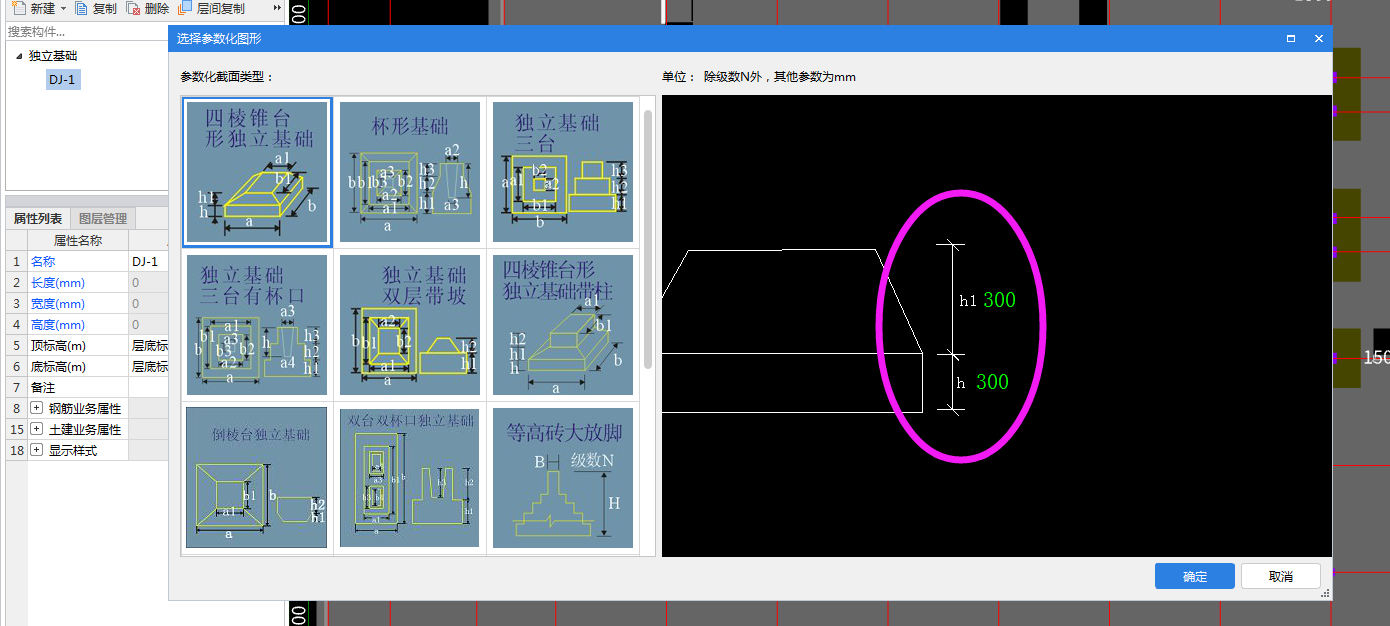Choose the 杯形基础 thumbnail
Image resolution: width=1390 pixels, height=626 pixels.
tap(410, 172)
